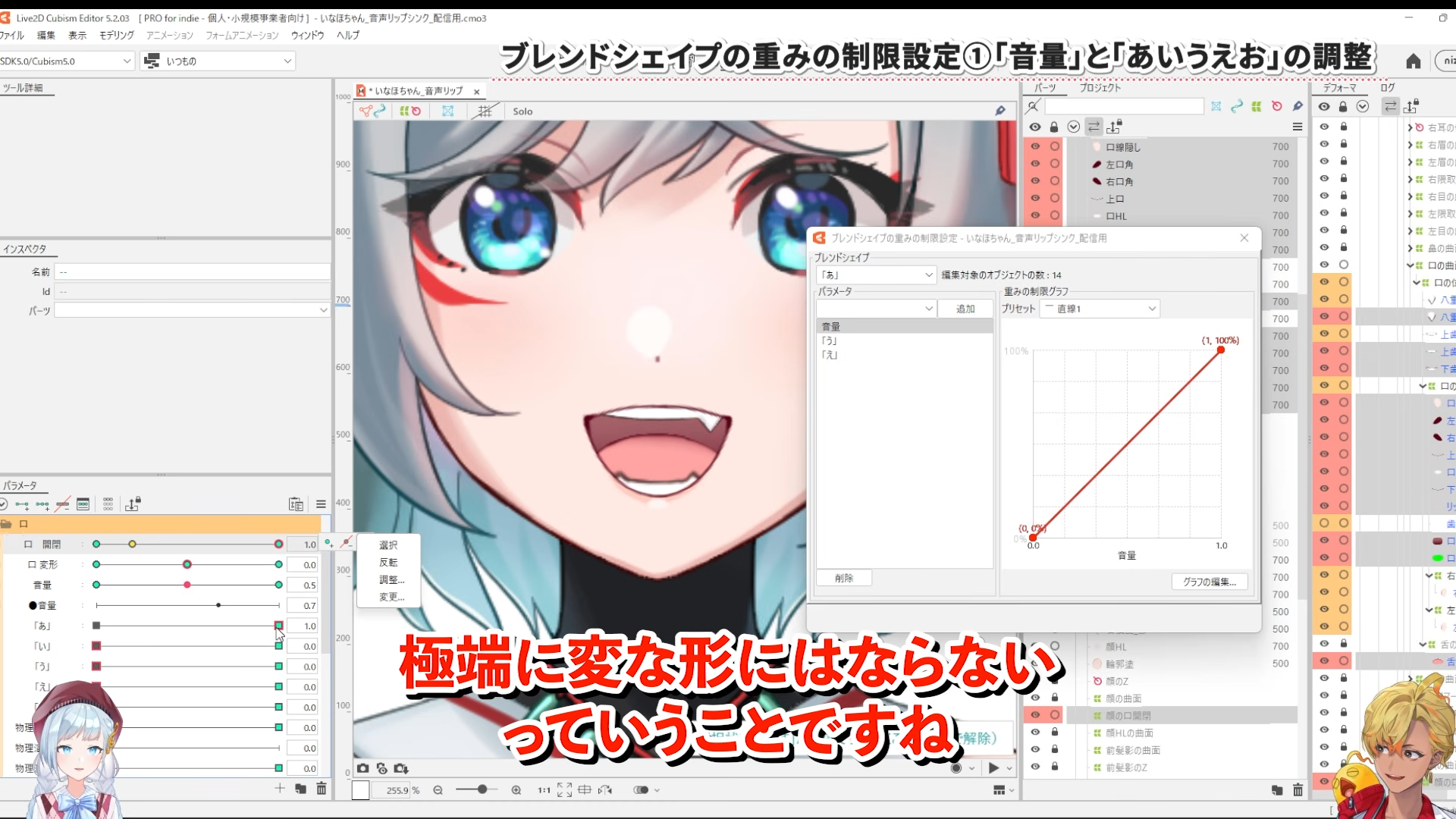
Task: Select the arc deformer tool in canvas toolbar
Action: pyautogui.click(x=366, y=111)
